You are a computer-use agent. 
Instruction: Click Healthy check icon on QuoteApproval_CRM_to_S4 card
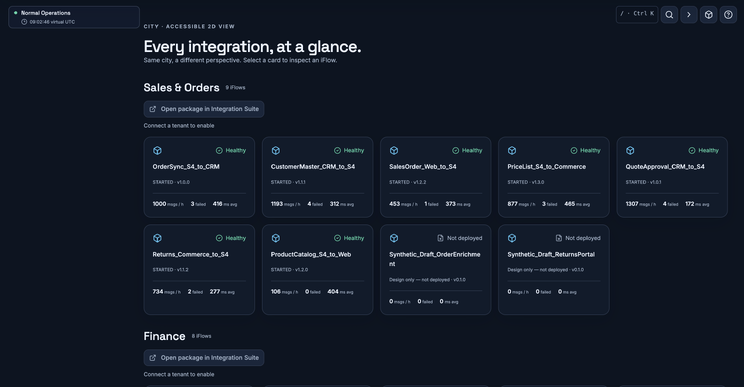point(692,150)
